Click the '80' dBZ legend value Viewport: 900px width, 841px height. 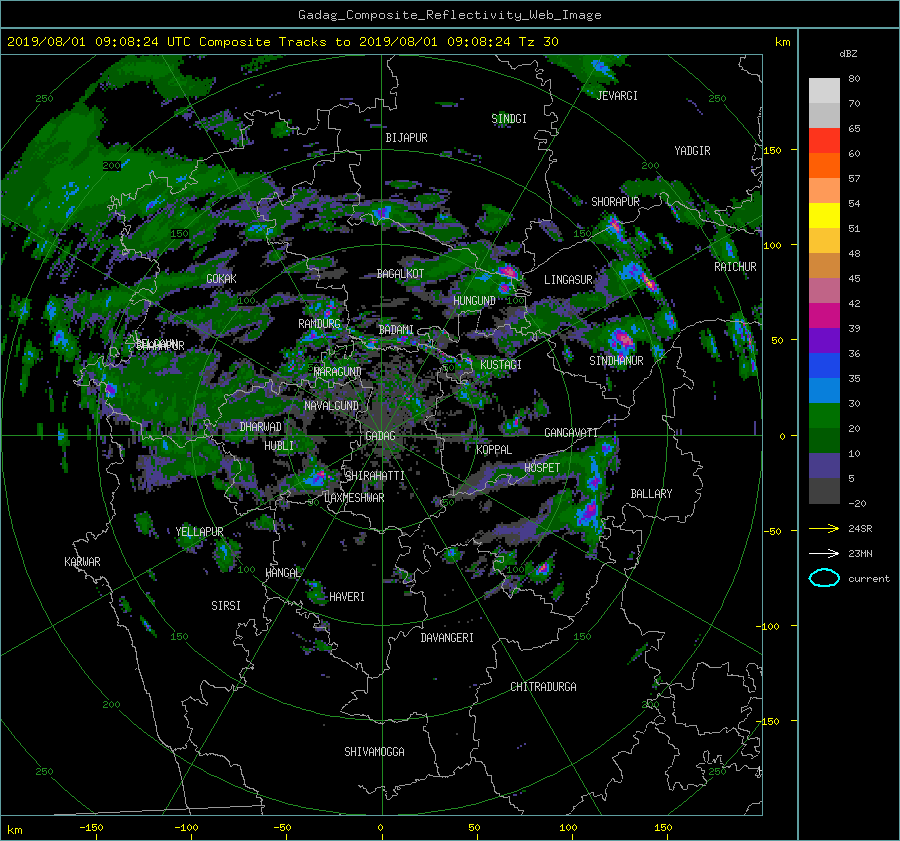point(854,79)
